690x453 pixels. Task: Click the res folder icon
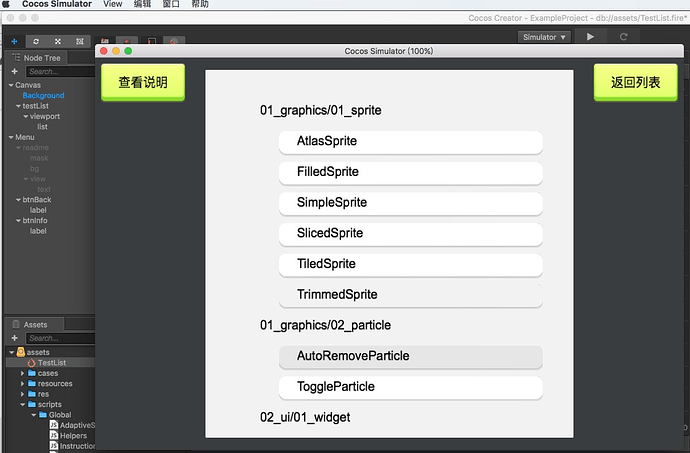32,394
